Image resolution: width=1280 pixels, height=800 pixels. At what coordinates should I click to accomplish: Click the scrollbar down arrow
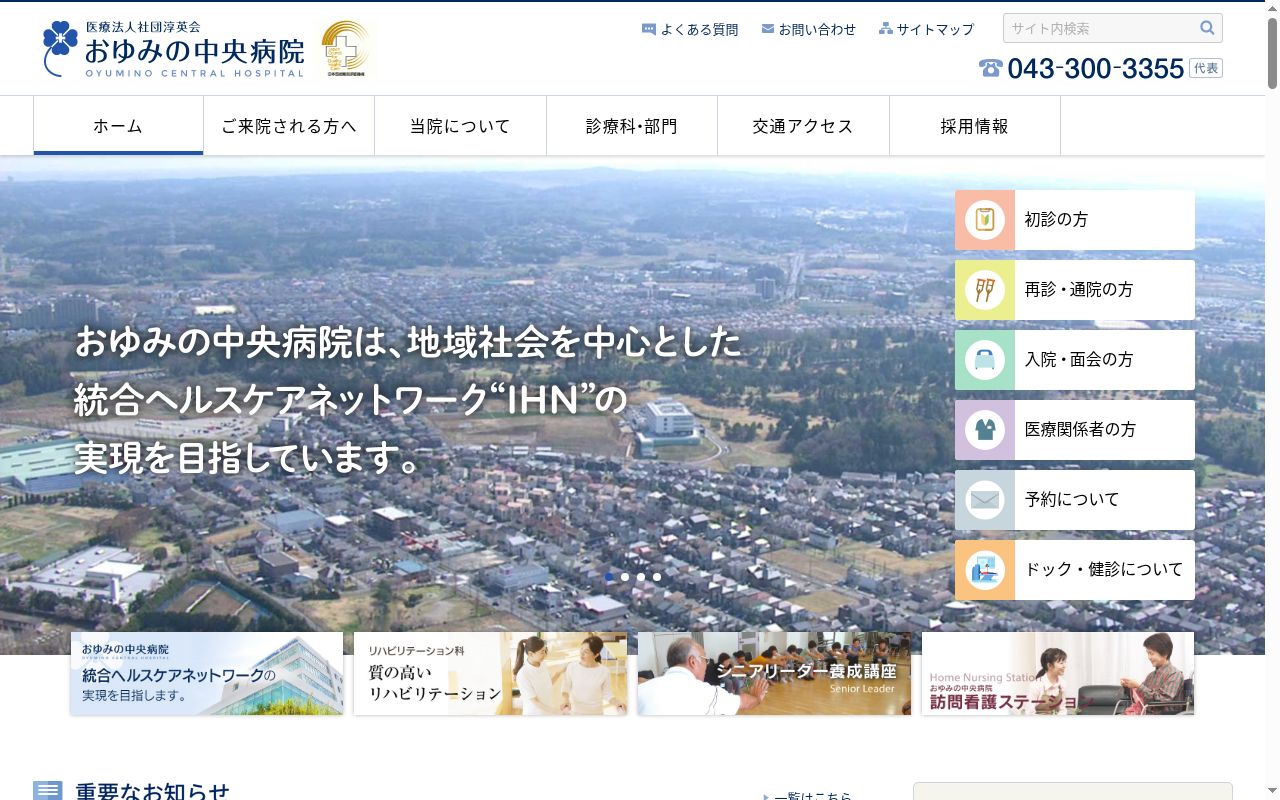[x=1272, y=792]
